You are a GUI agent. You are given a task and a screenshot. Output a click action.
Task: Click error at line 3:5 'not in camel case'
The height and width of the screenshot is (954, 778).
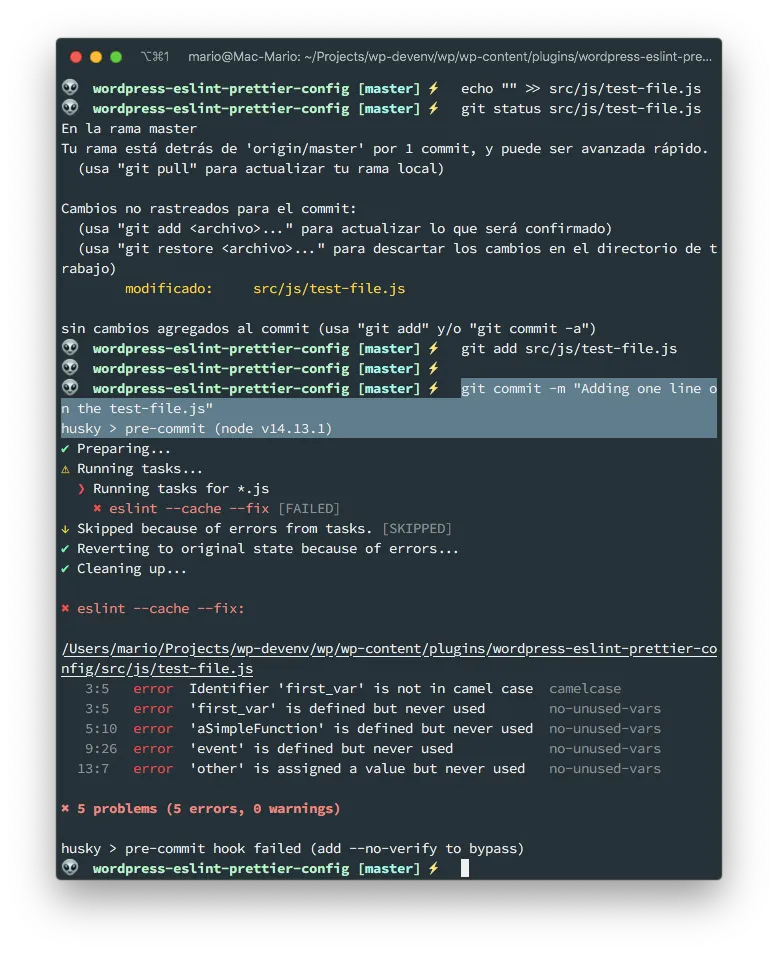click(x=361, y=689)
